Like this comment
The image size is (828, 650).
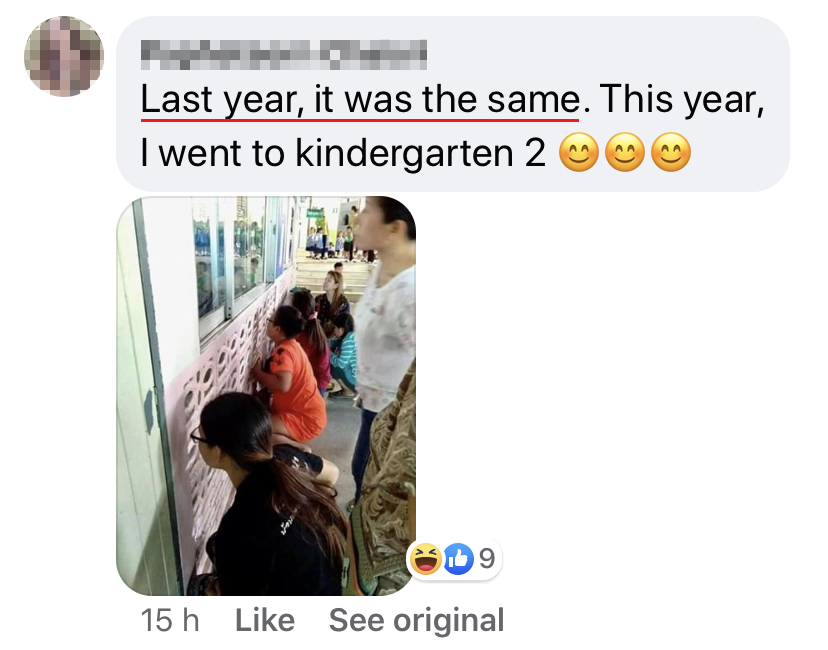point(265,620)
